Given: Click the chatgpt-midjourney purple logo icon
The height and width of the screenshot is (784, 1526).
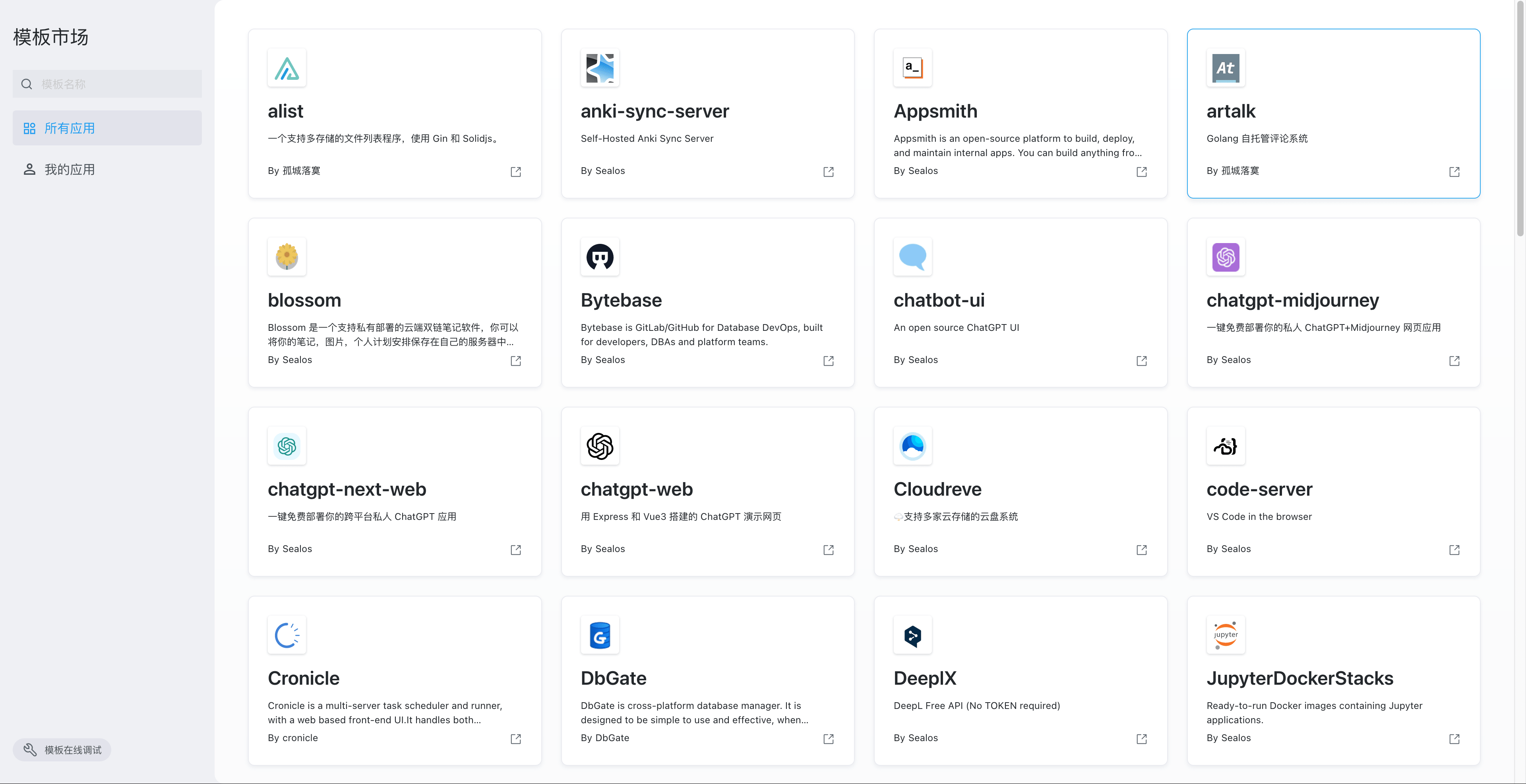Looking at the screenshot, I should 1226,257.
